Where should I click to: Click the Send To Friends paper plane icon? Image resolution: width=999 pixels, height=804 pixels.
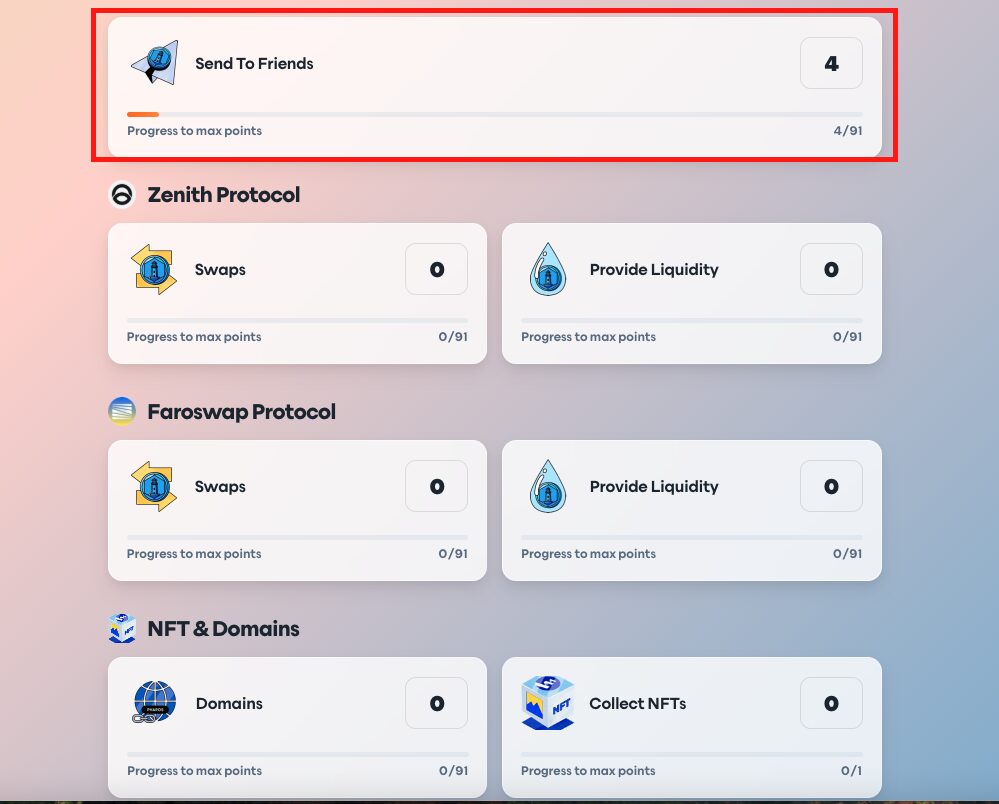pyautogui.click(x=154, y=63)
